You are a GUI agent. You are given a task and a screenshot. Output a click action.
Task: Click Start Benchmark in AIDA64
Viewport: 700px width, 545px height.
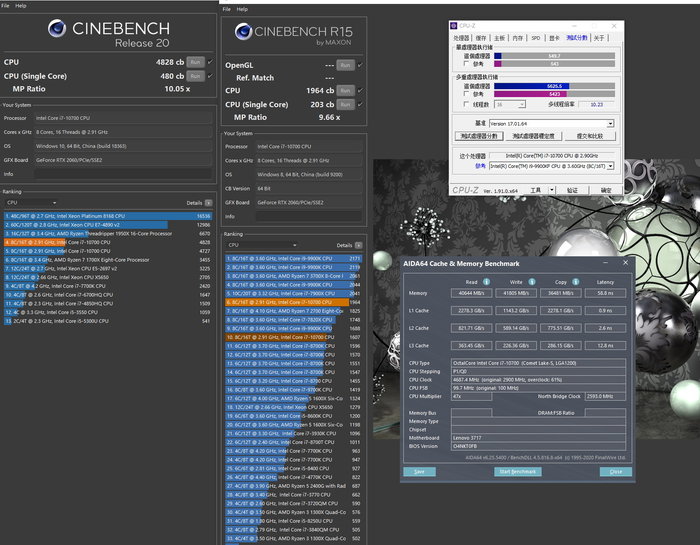click(x=517, y=472)
